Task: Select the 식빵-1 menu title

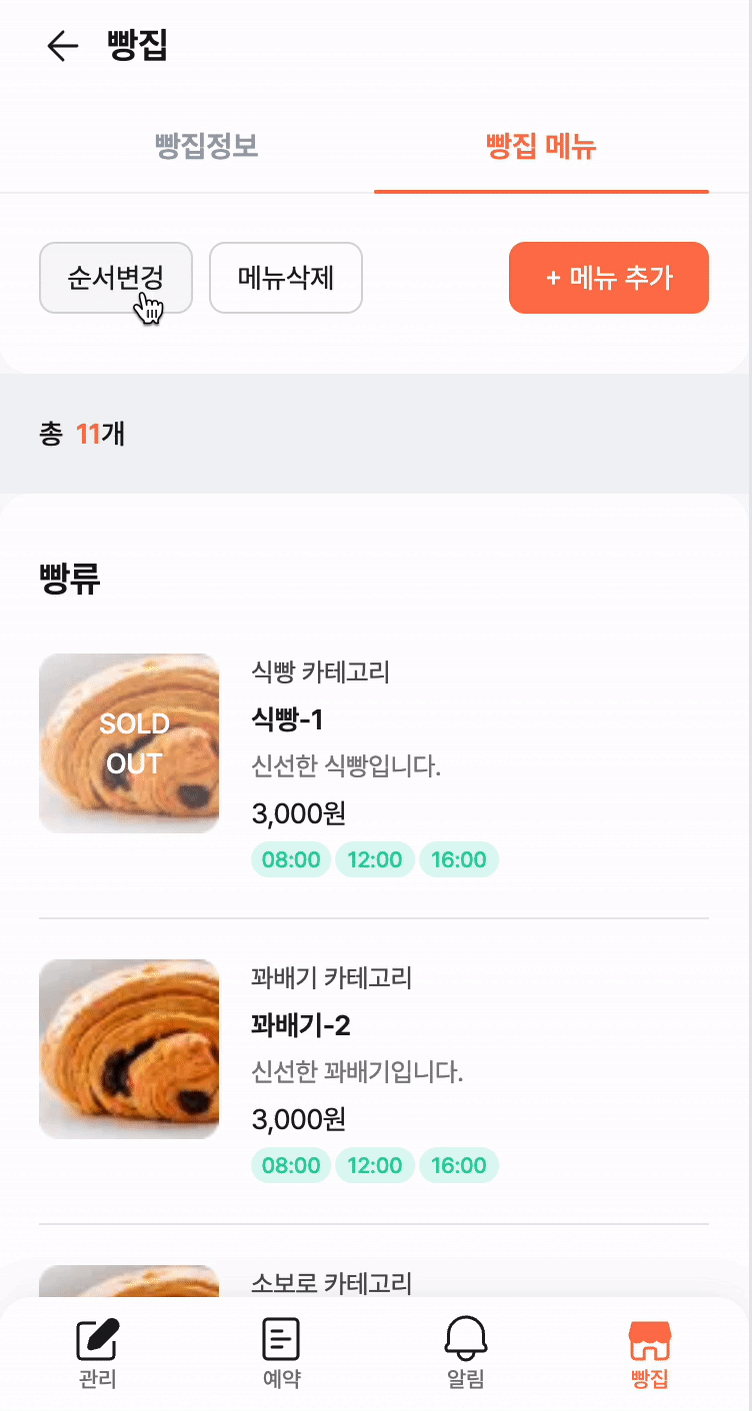Action: (287, 720)
